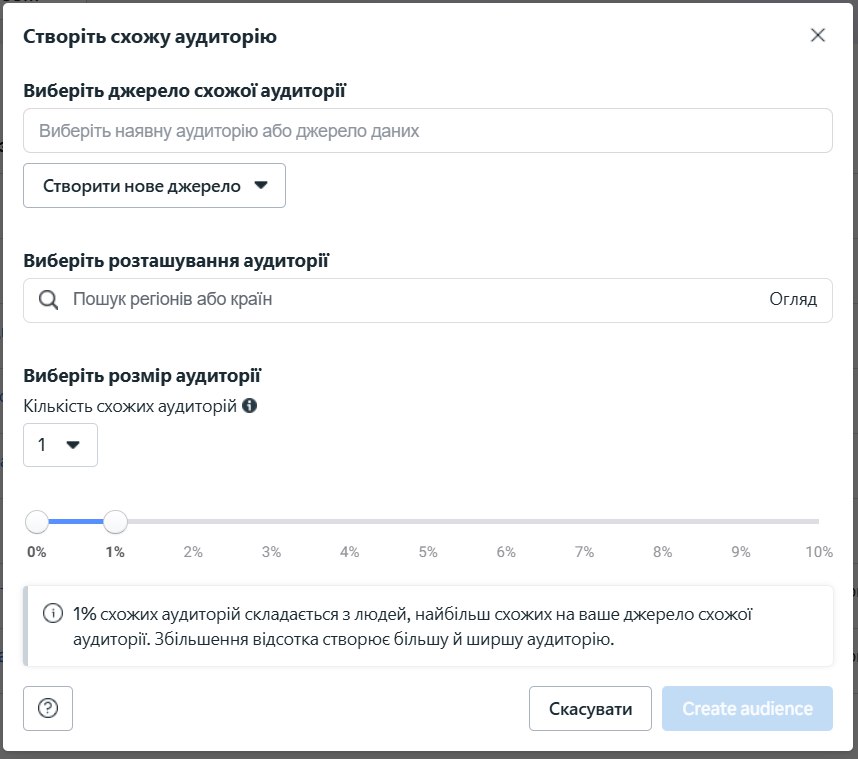Click the info icon beside Кількість схожих аудиторій
The height and width of the screenshot is (759, 858).
(250, 406)
